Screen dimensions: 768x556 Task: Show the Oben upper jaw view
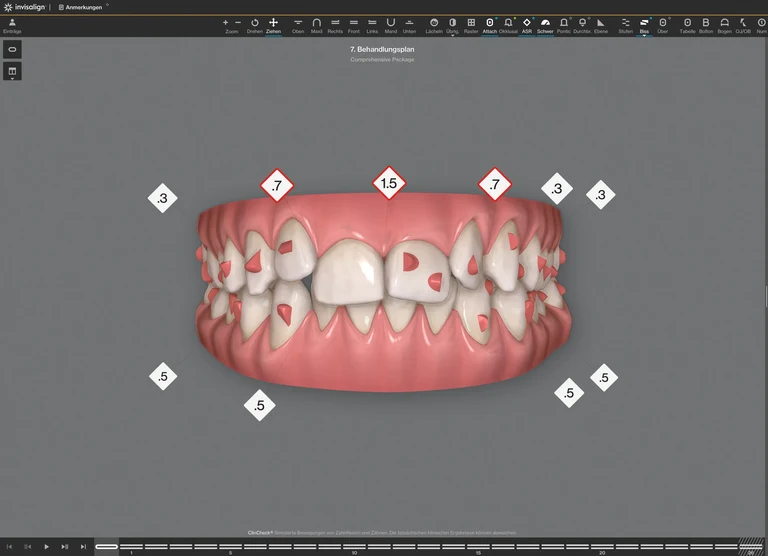point(298,22)
